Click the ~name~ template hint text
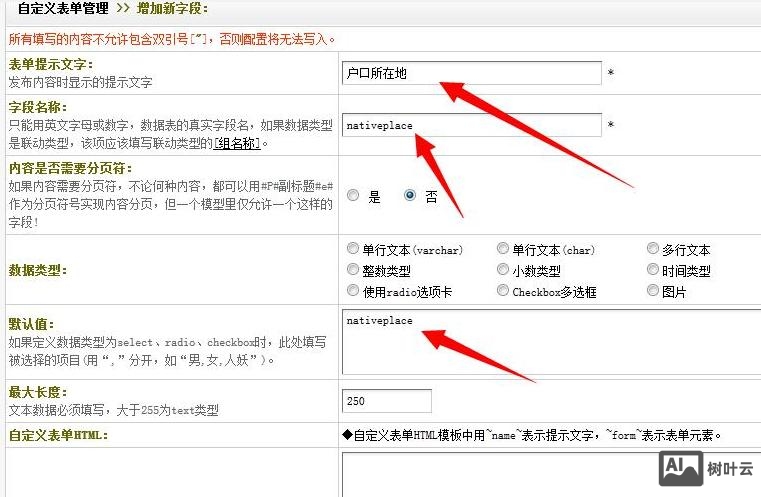The height and width of the screenshot is (497, 761). (x=532, y=435)
